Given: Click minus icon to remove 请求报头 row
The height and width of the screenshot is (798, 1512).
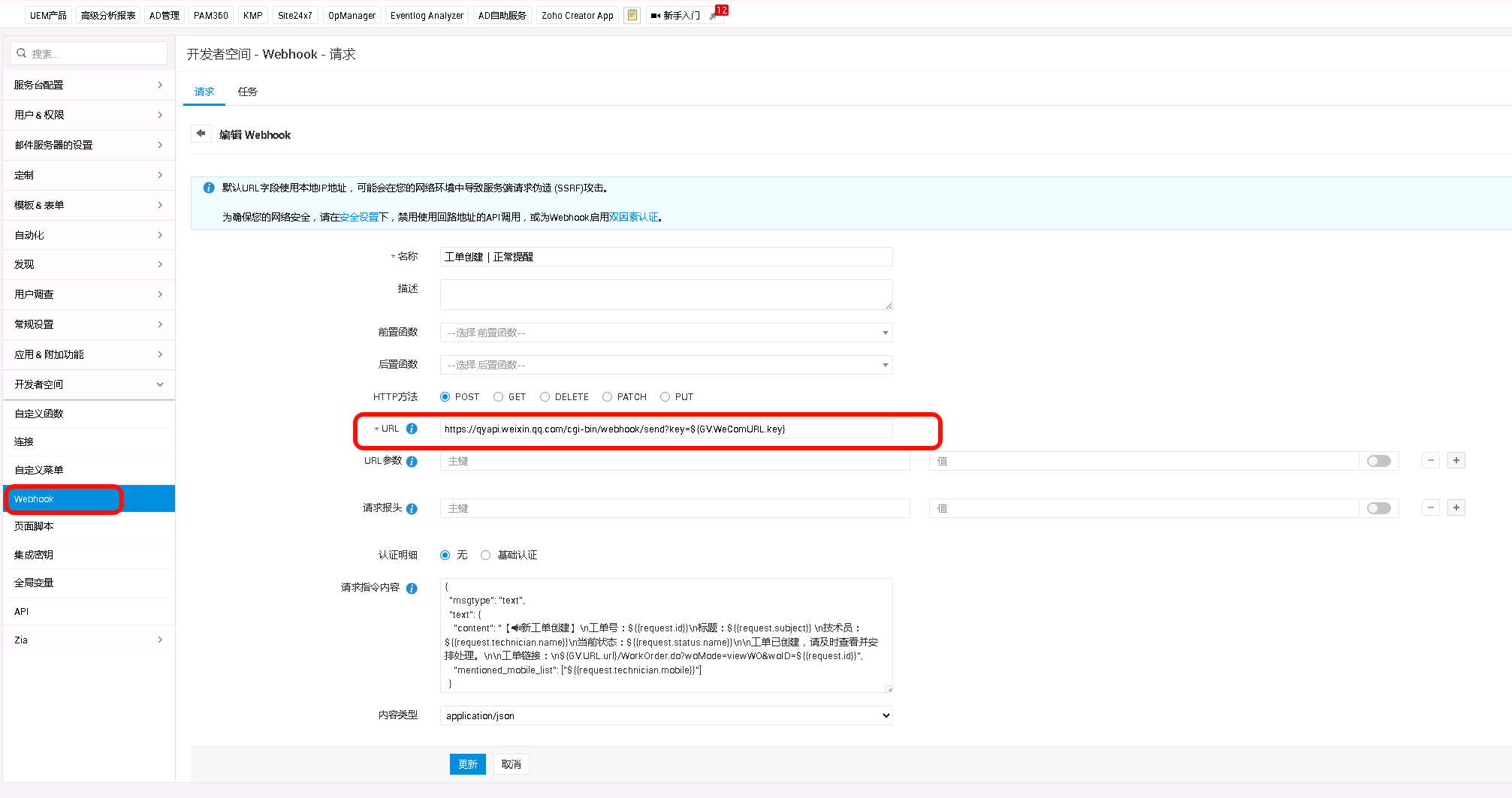Looking at the screenshot, I should [x=1430, y=508].
